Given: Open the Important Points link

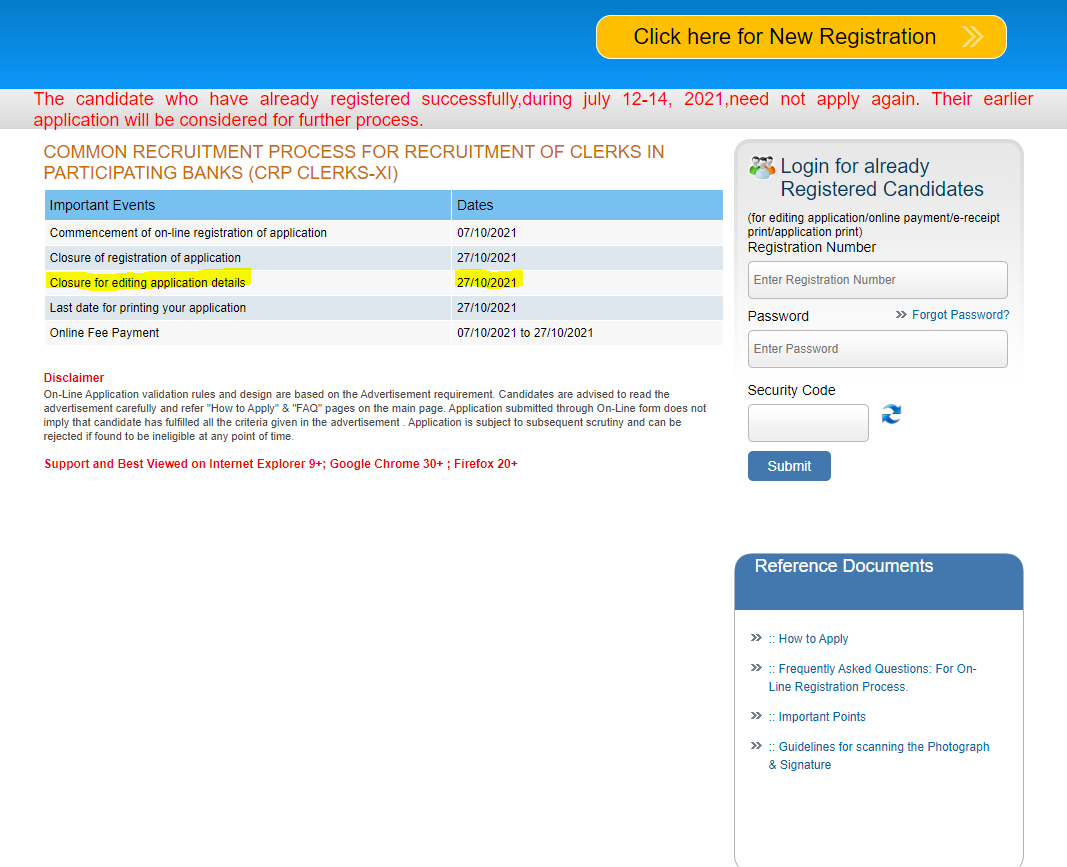Looking at the screenshot, I should (x=821, y=717).
